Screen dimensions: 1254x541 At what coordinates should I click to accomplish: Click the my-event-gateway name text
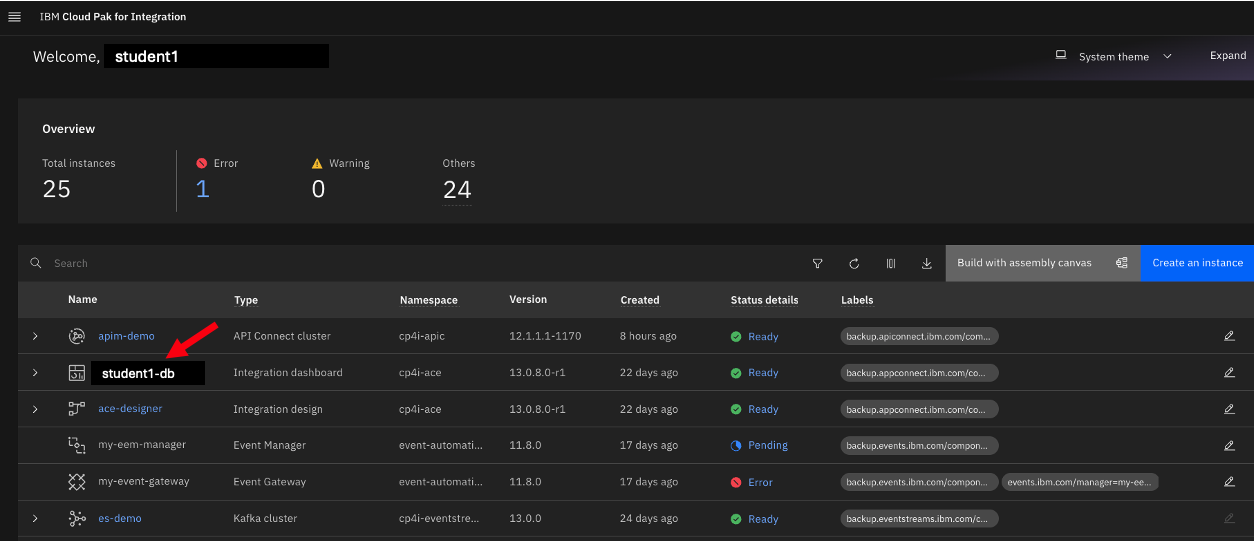(144, 482)
